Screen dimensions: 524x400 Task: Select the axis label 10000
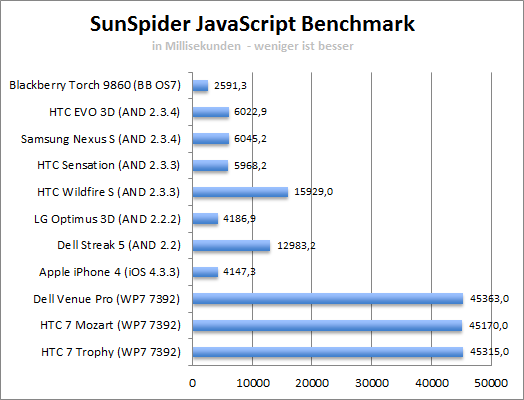coord(253,383)
